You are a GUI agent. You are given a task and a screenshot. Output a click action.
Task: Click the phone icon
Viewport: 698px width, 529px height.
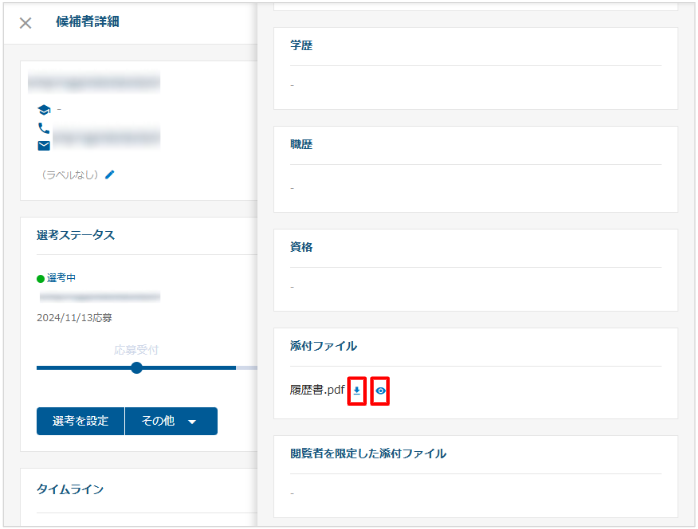pos(43,128)
